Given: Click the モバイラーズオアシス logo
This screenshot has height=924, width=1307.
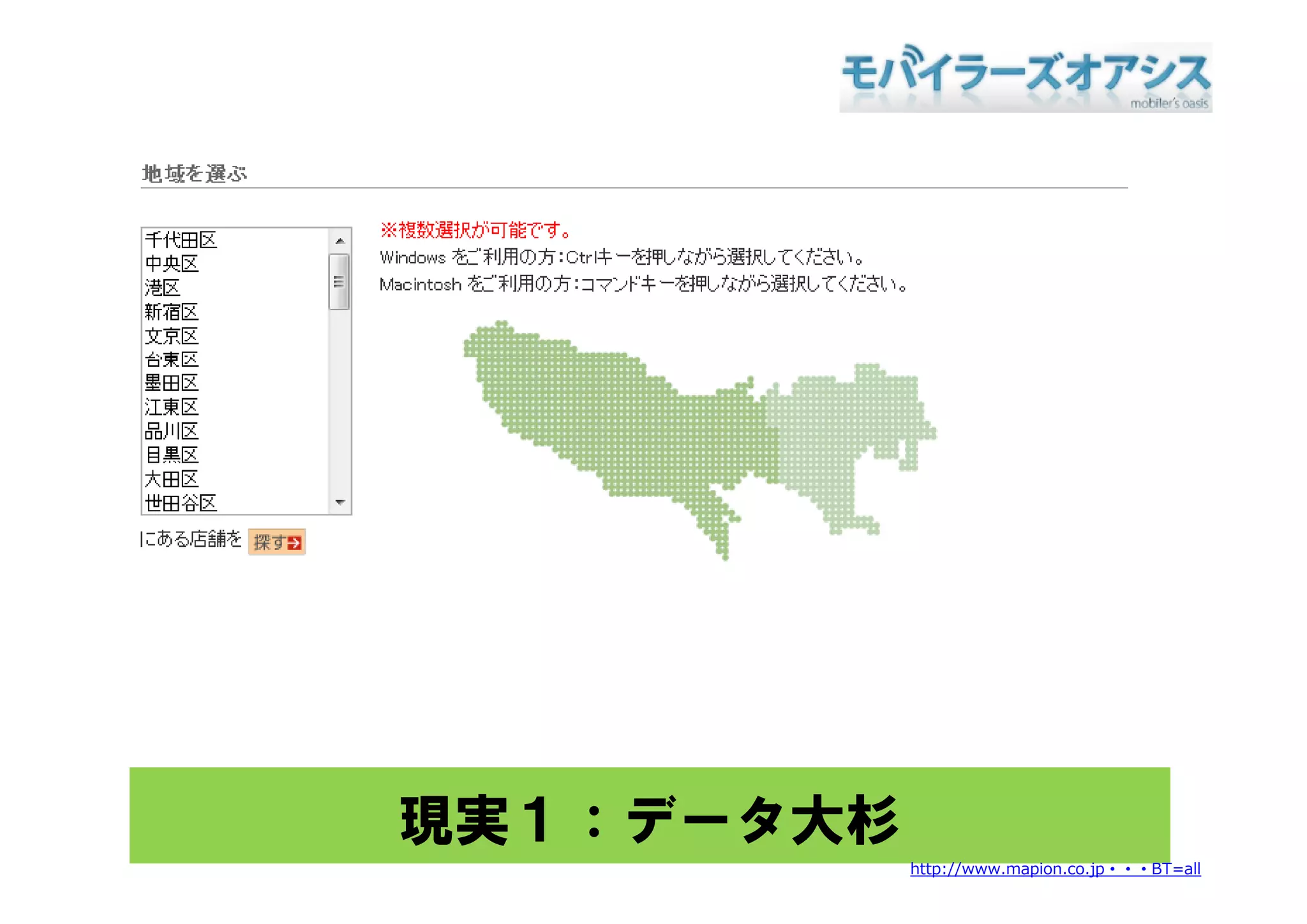Looking at the screenshot, I should 1026,77.
